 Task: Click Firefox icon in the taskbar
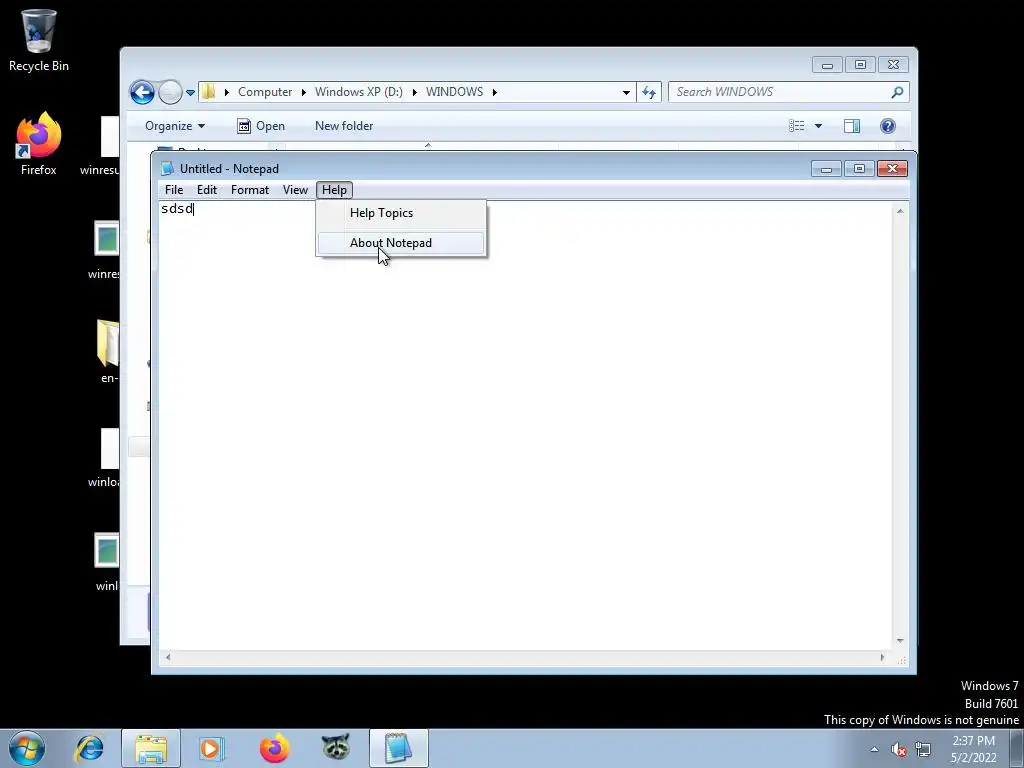274,748
